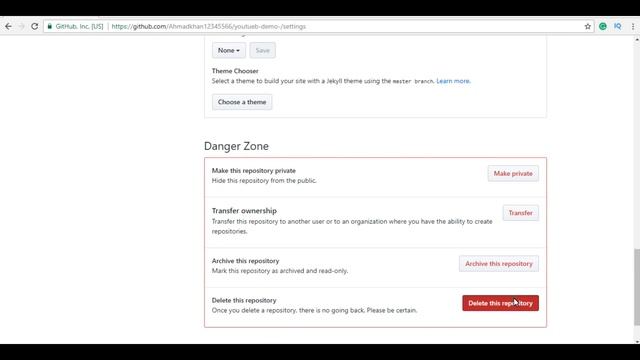Click Choose a theme button
This screenshot has width=640, height=360.
click(x=242, y=102)
